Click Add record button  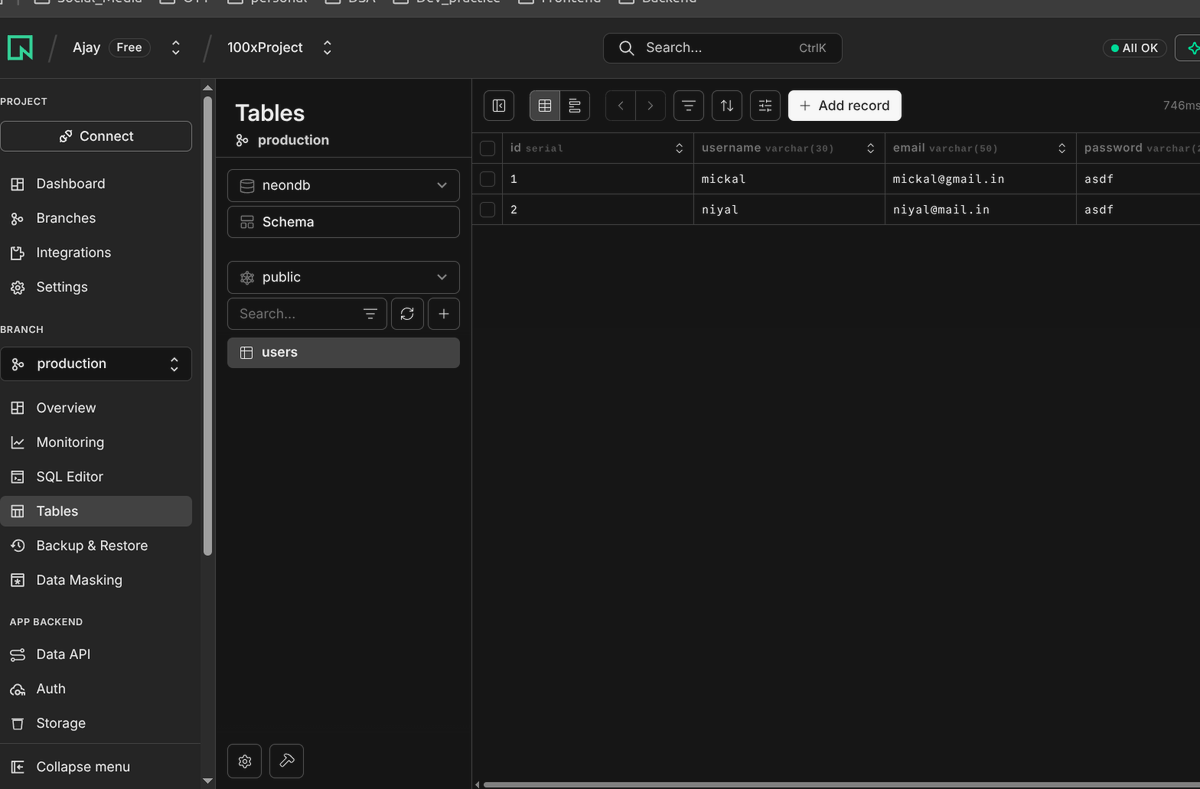845,105
